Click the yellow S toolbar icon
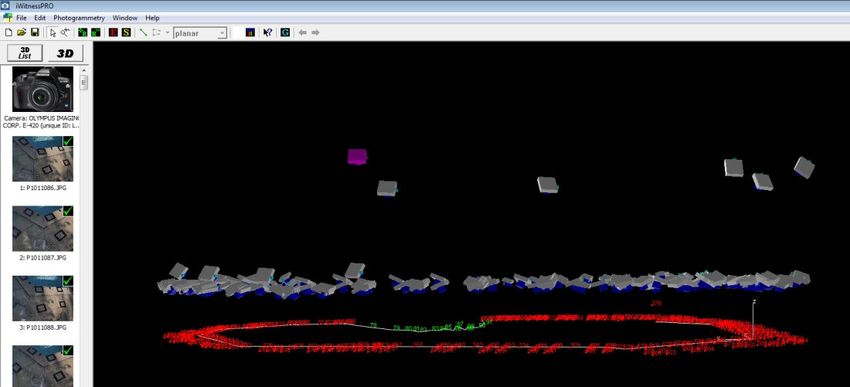 pos(126,33)
